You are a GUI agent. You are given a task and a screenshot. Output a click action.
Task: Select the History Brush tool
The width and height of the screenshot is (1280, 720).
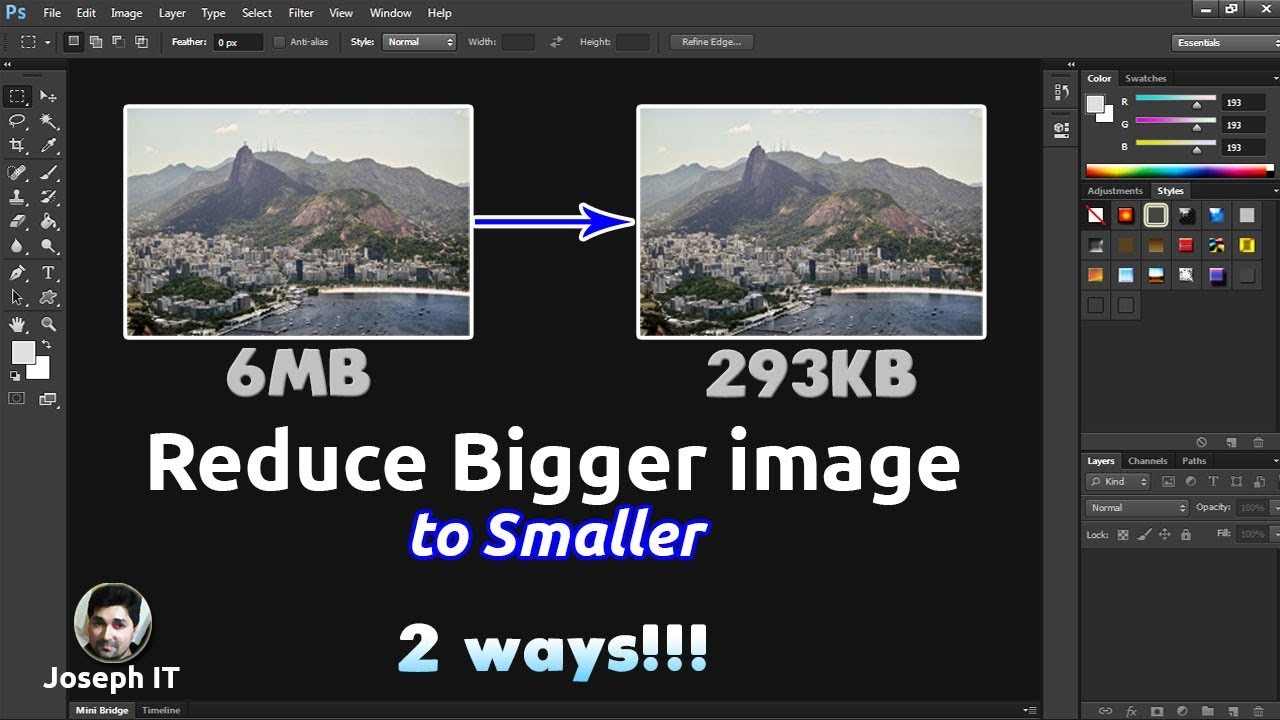point(48,197)
